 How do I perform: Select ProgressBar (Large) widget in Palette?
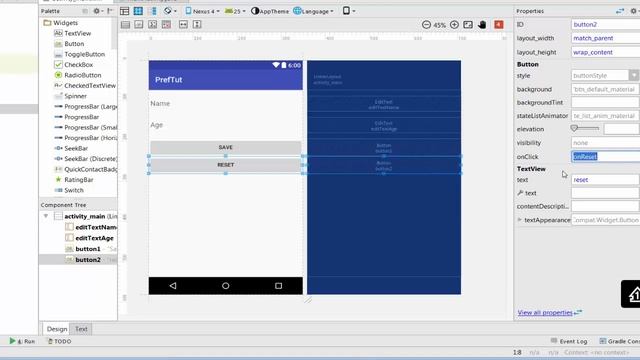point(85,107)
